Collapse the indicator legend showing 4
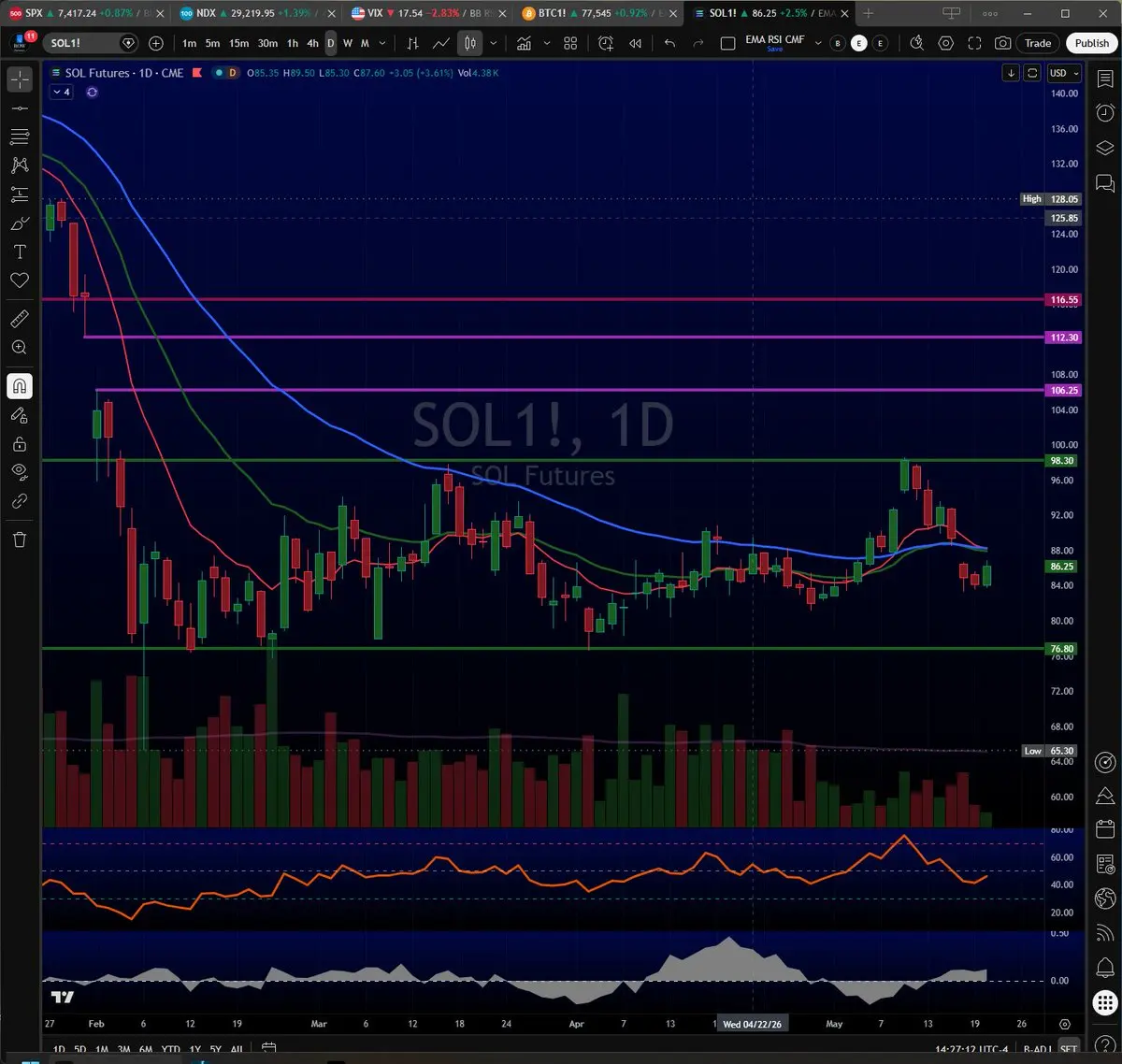 coord(62,92)
